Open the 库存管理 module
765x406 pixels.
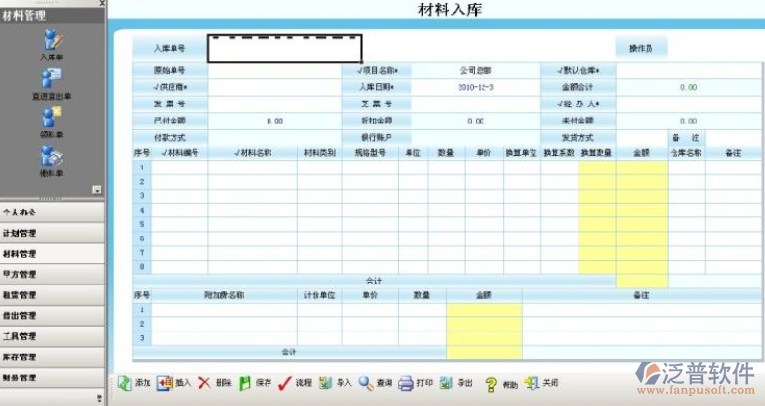tap(52, 357)
